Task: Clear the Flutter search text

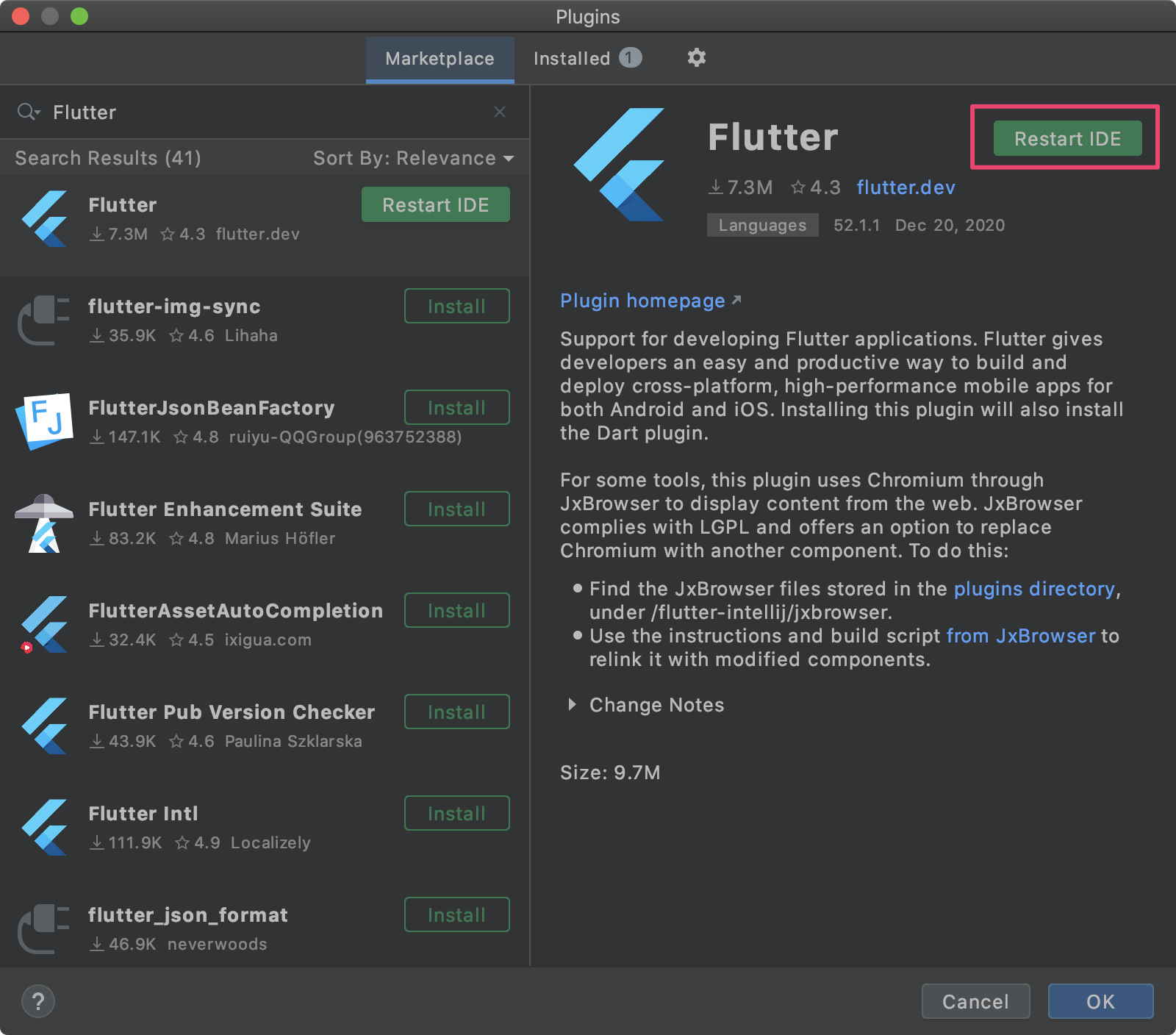Action: coord(500,112)
